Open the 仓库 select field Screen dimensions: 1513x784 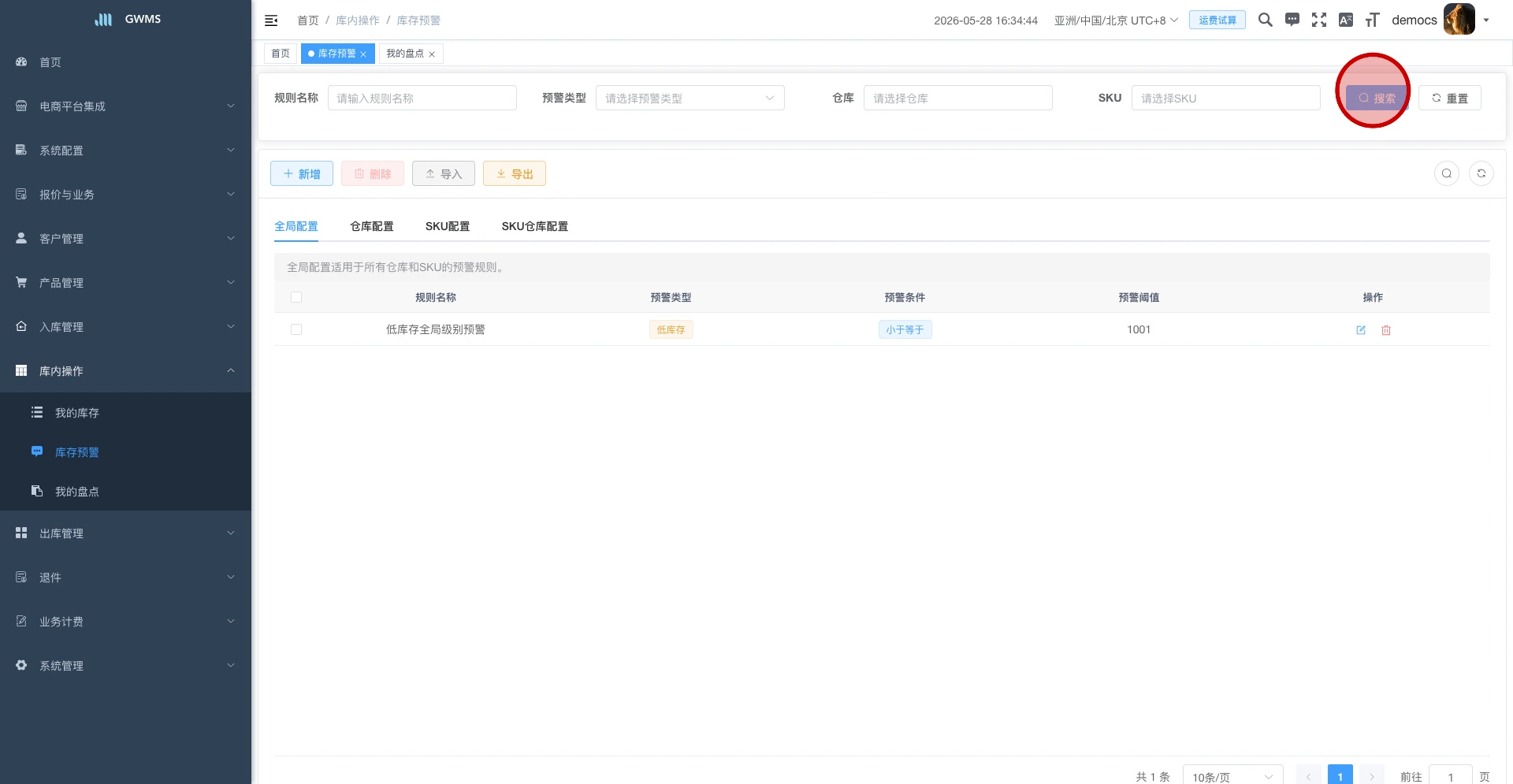click(x=958, y=98)
